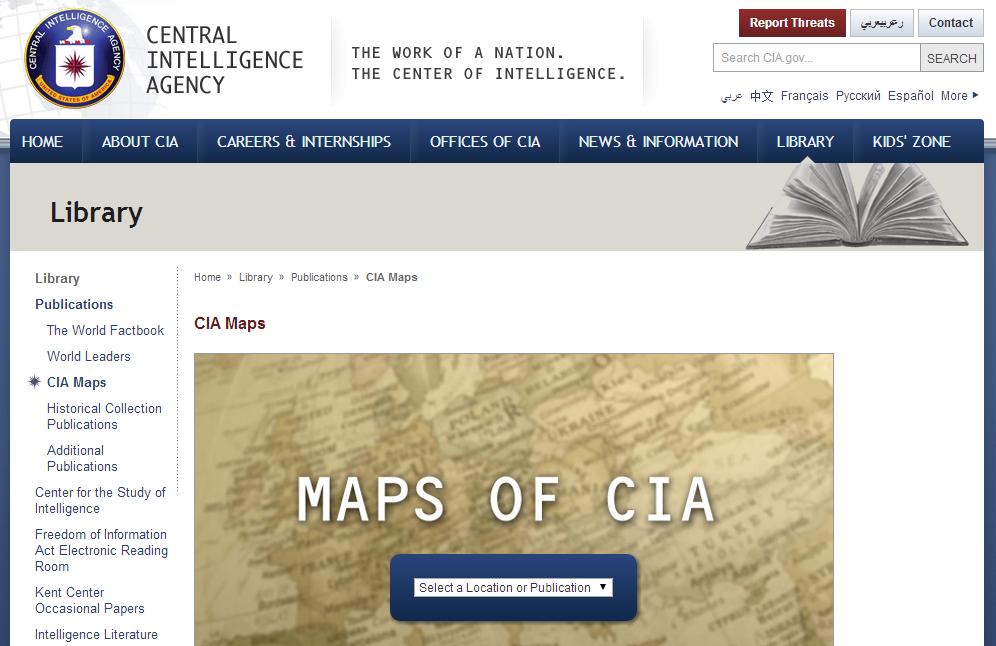Screen dimensions: 996x646
Task: Select the Chinese language link
Action: [761, 96]
